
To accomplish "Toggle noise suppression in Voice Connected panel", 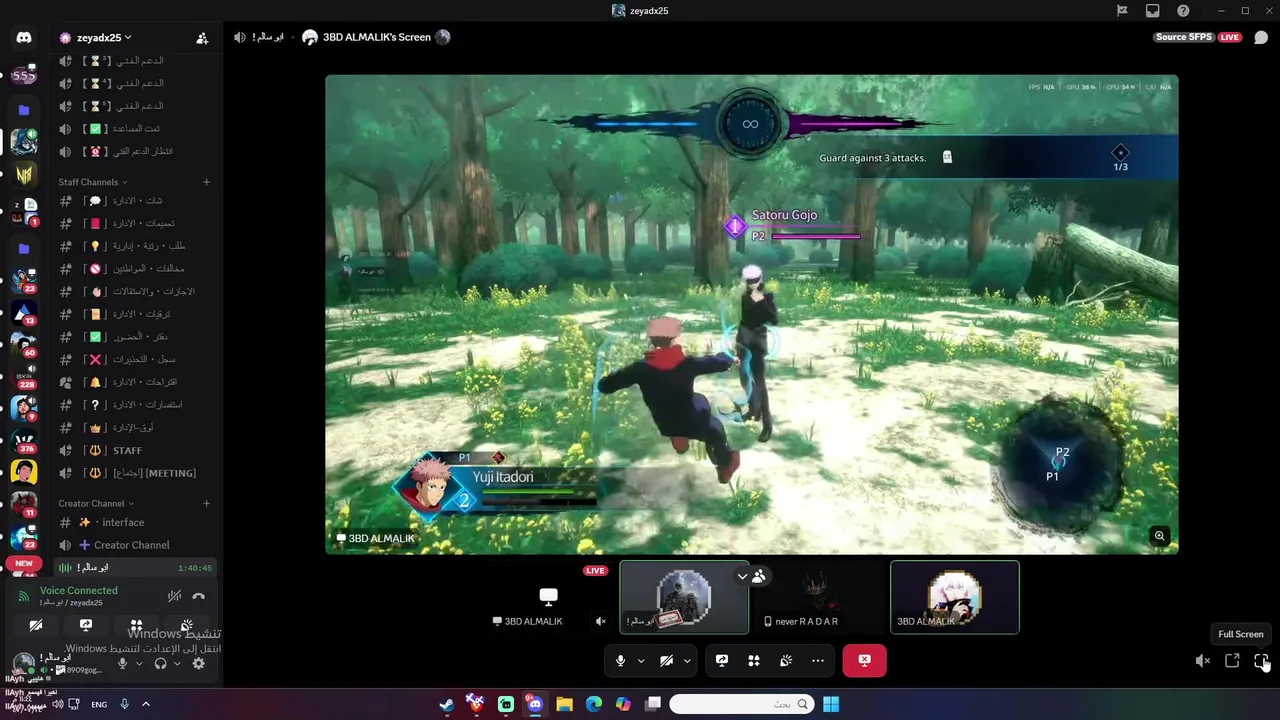I will pos(174,596).
